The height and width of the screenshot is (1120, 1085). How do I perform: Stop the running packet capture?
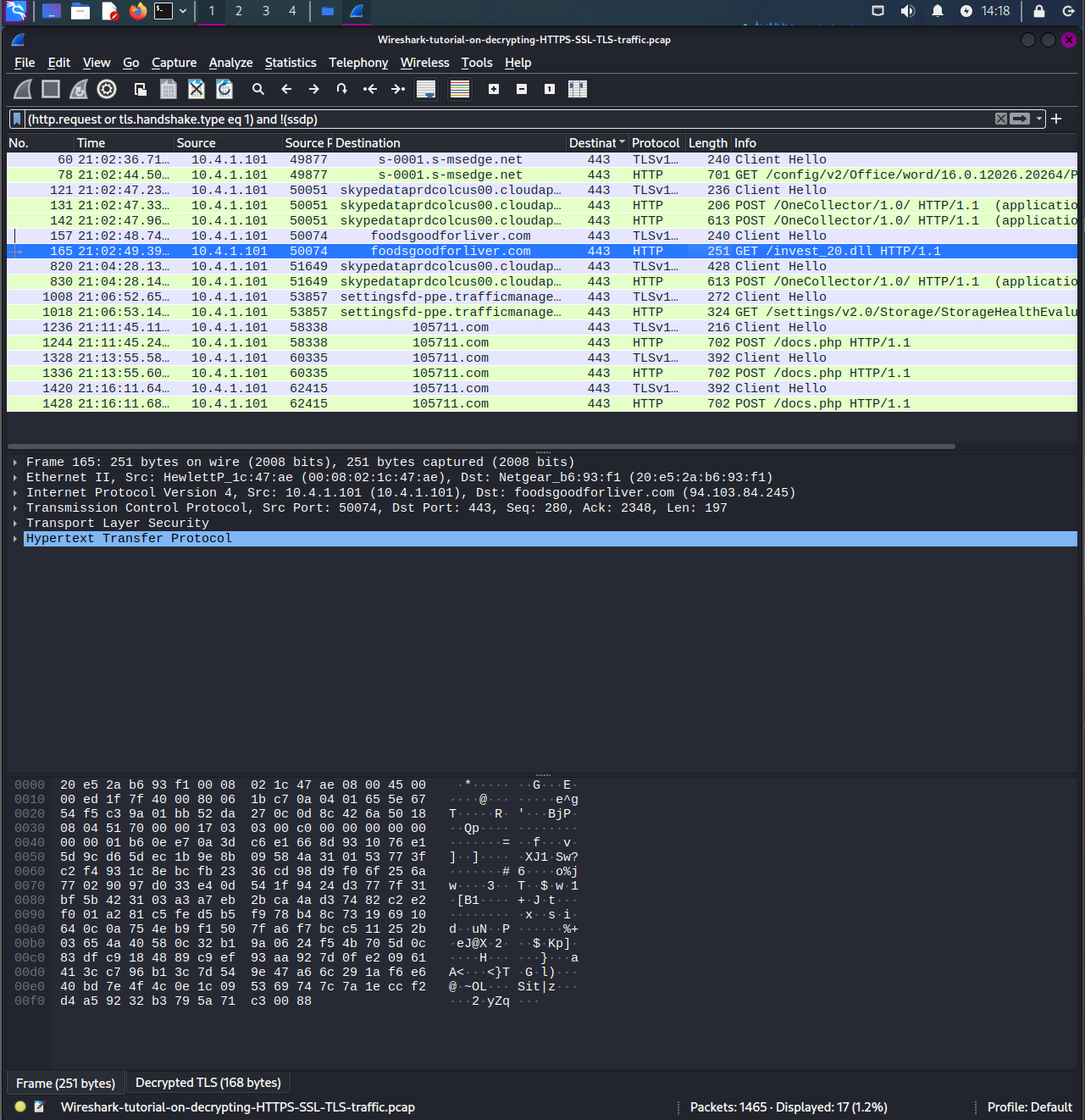51,89
